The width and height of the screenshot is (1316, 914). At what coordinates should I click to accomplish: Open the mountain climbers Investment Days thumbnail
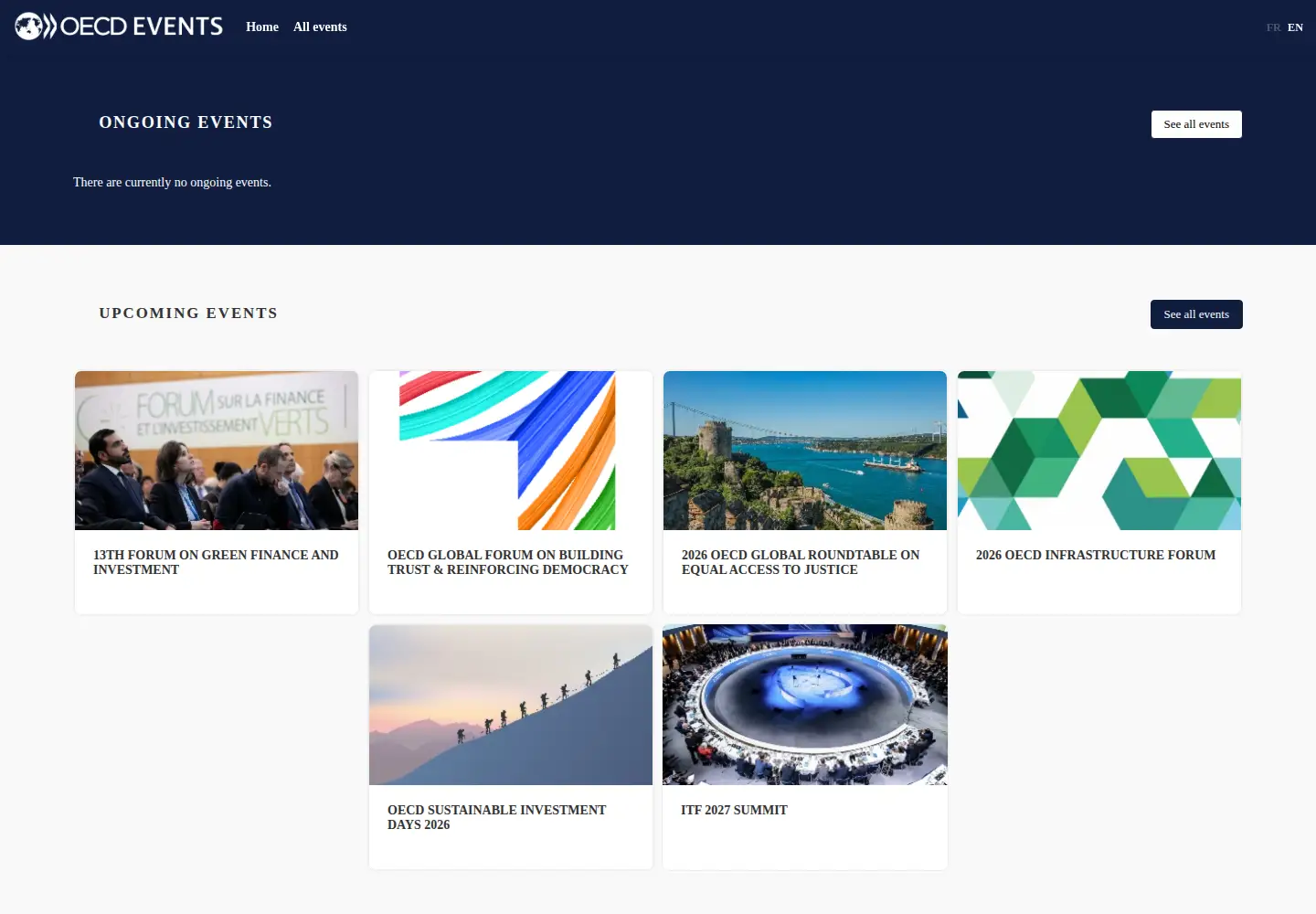coord(511,705)
